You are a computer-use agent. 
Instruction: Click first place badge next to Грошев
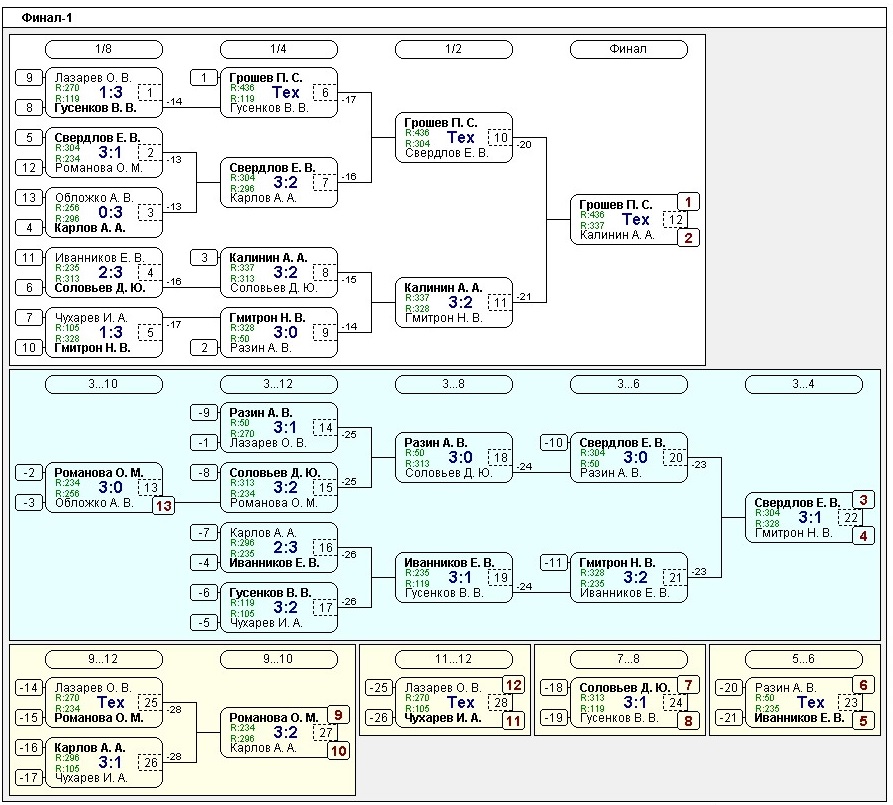689,203
